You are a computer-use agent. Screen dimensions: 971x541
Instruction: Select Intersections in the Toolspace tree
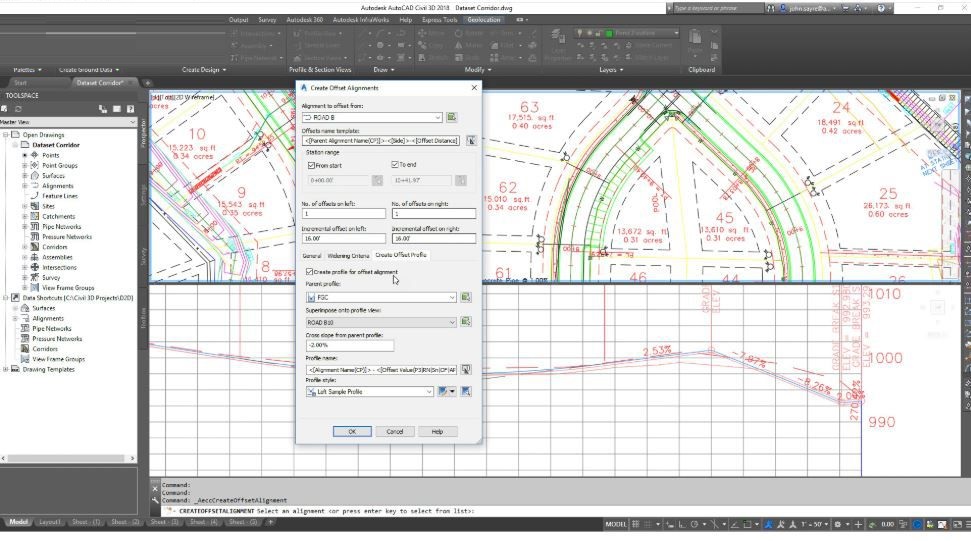click(59, 267)
